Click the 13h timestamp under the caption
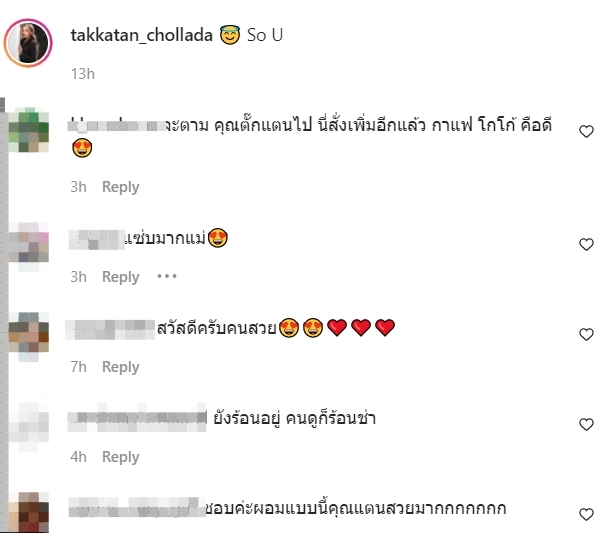601x533 pixels. pyautogui.click(x=83, y=74)
